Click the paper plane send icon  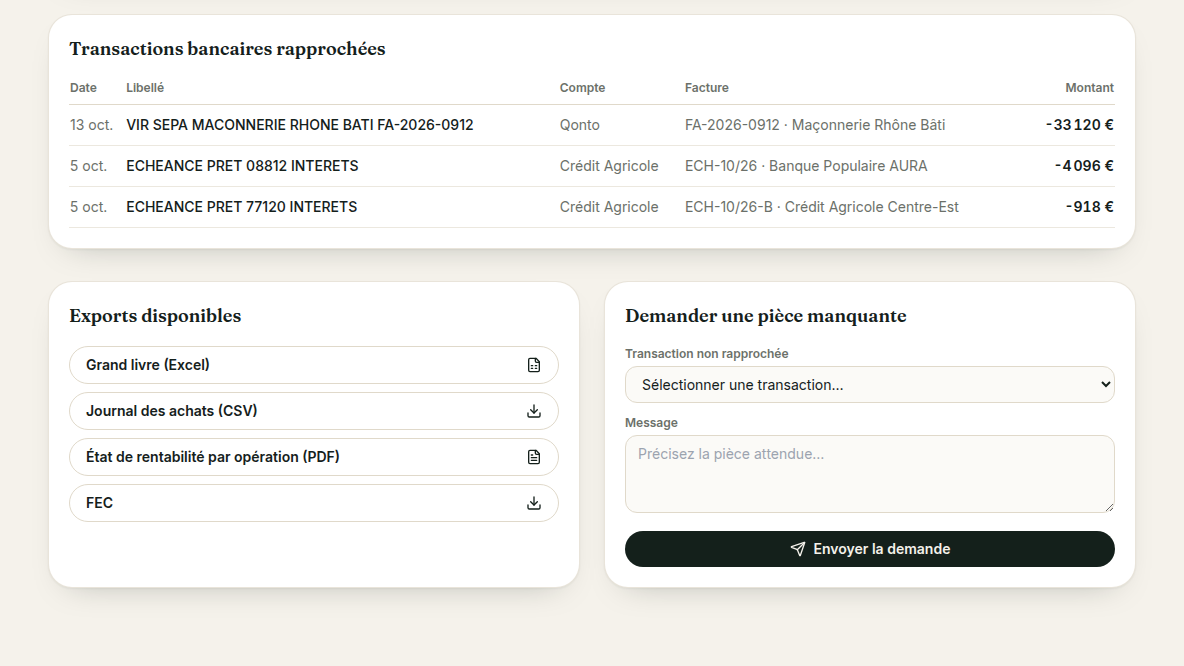[797, 549]
